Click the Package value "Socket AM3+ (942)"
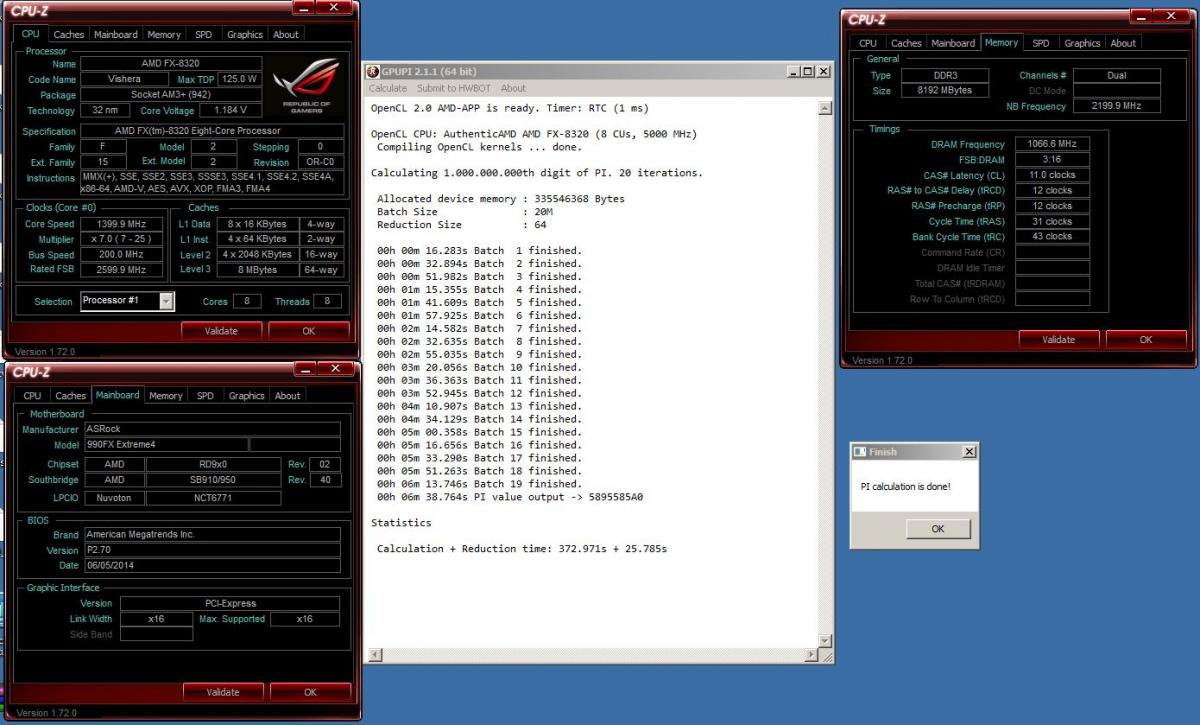The image size is (1200, 725). pos(170,95)
